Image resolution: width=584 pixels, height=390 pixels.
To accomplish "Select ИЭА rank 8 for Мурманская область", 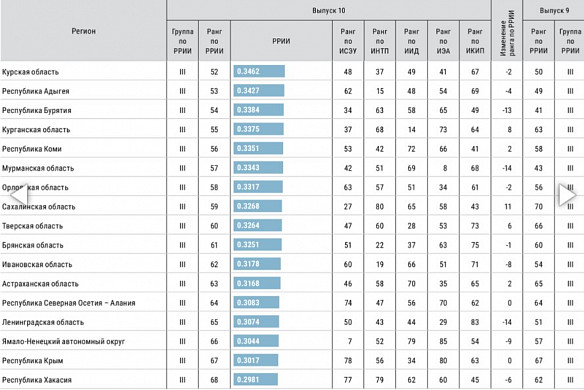I will coord(445,168).
